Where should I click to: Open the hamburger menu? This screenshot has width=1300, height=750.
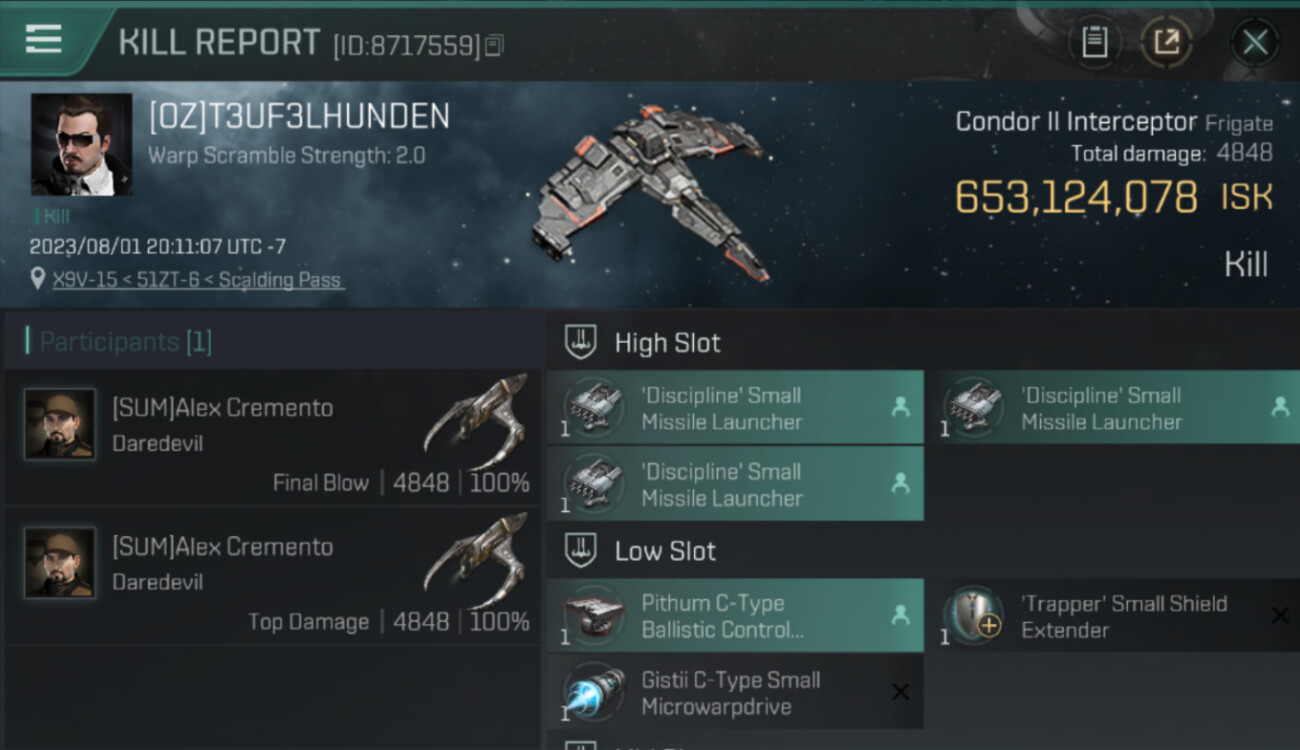pyautogui.click(x=44, y=39)
